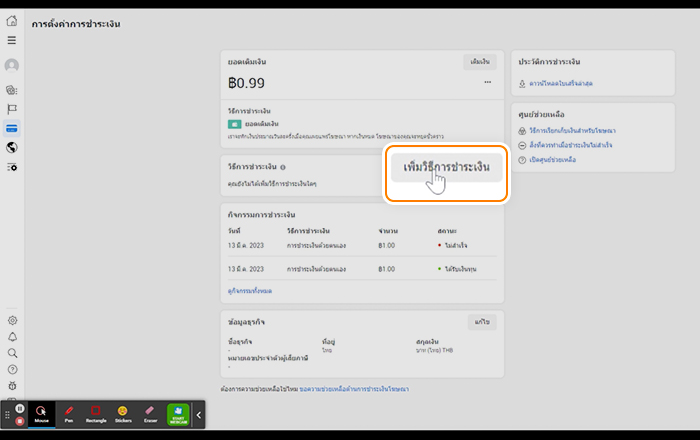
Task: Select the ฿1.00 amount in the funded row
Action: point(387,269)
